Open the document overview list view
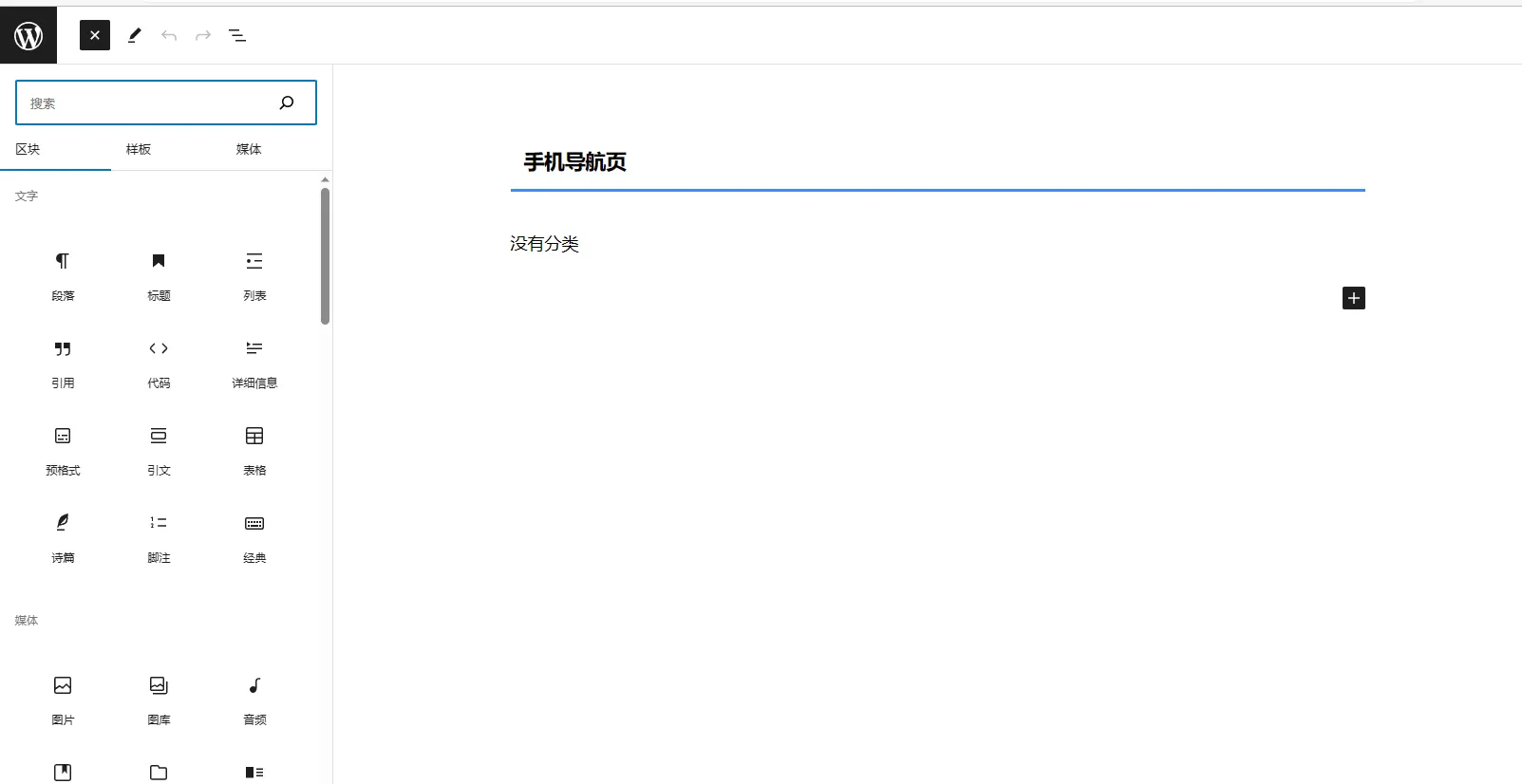This screenshot has width=1522, height=784. click(x=237, y=35)
